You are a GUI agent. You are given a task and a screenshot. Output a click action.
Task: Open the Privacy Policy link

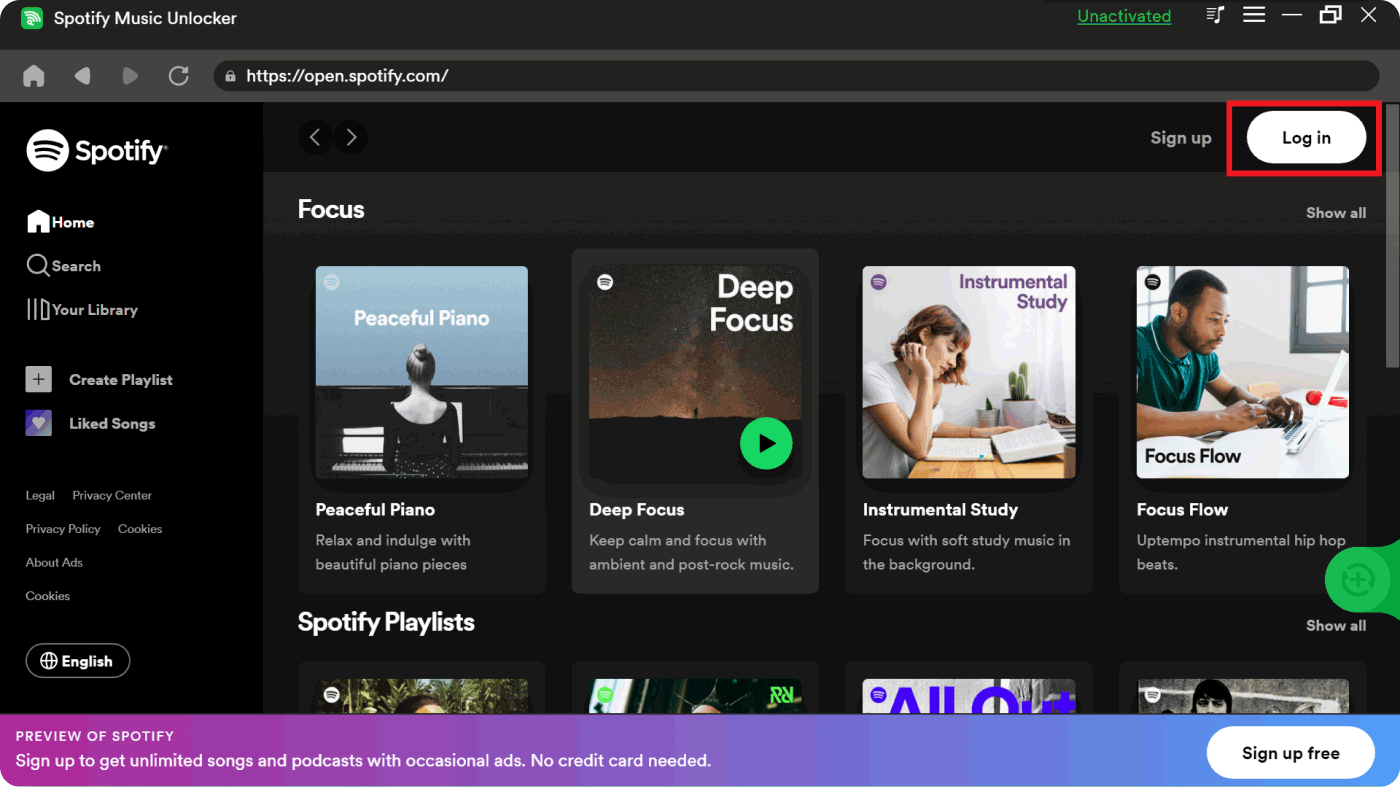(63, 529)
